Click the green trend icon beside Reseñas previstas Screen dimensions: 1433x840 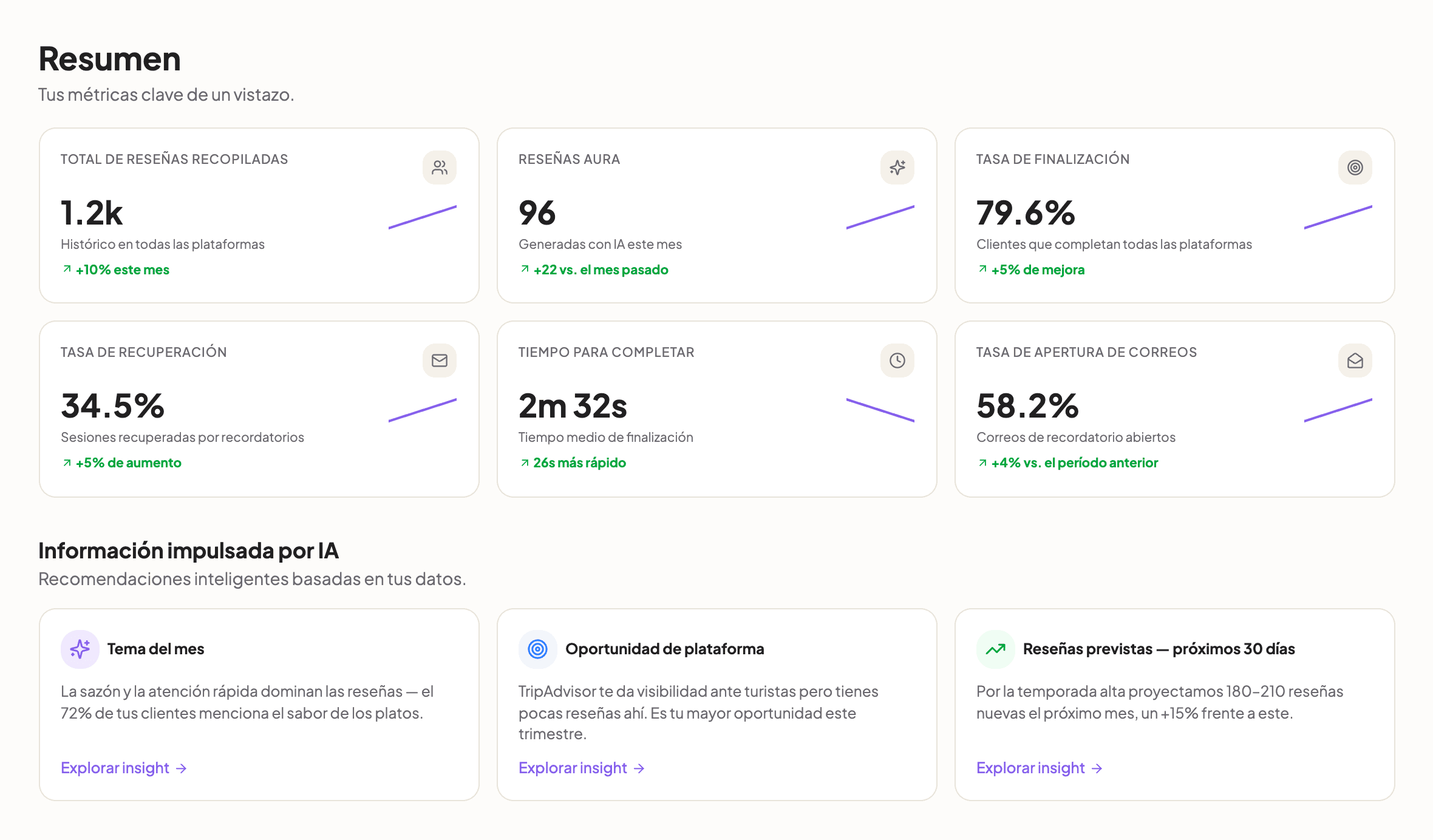click(x=996, y=649)
